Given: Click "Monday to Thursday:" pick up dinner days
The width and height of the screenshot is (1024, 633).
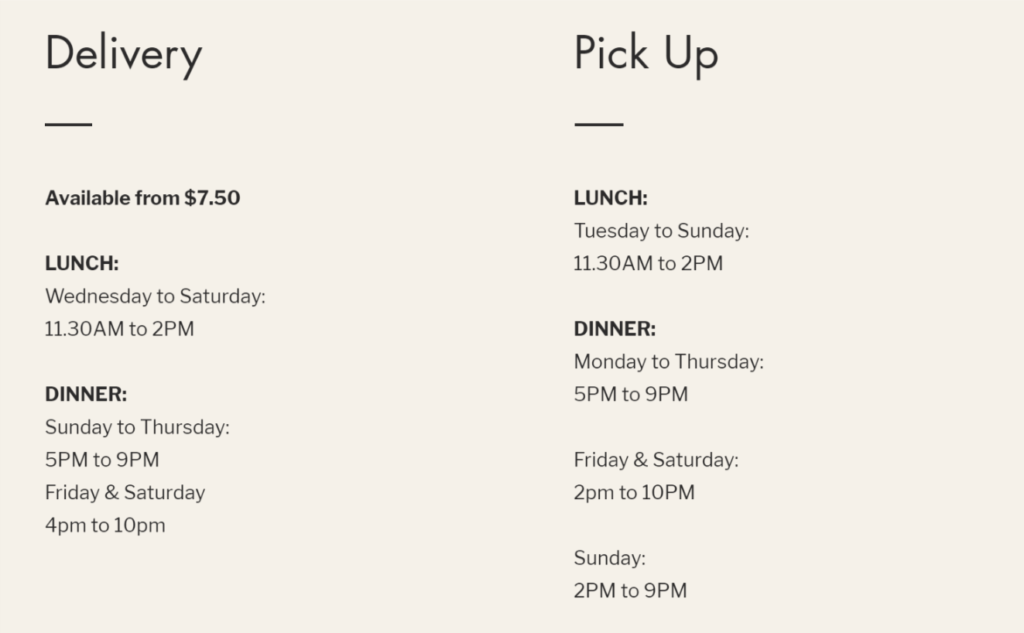Looking at the screenshot, I should point(668,362).
